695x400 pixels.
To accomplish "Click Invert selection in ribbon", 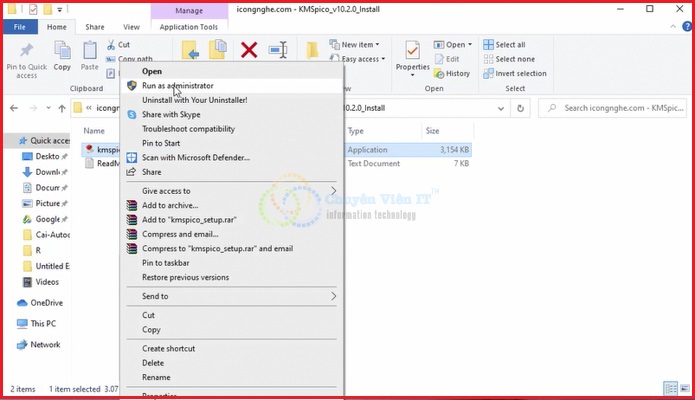I will coord(515,74).
